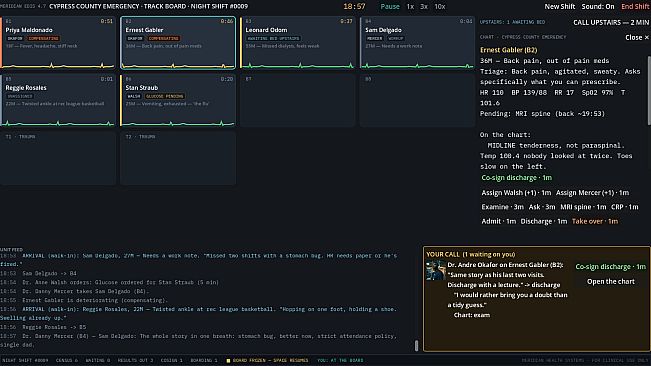
Task: Click BOARDING 1 in the status bar
Action: pos(203,361)
